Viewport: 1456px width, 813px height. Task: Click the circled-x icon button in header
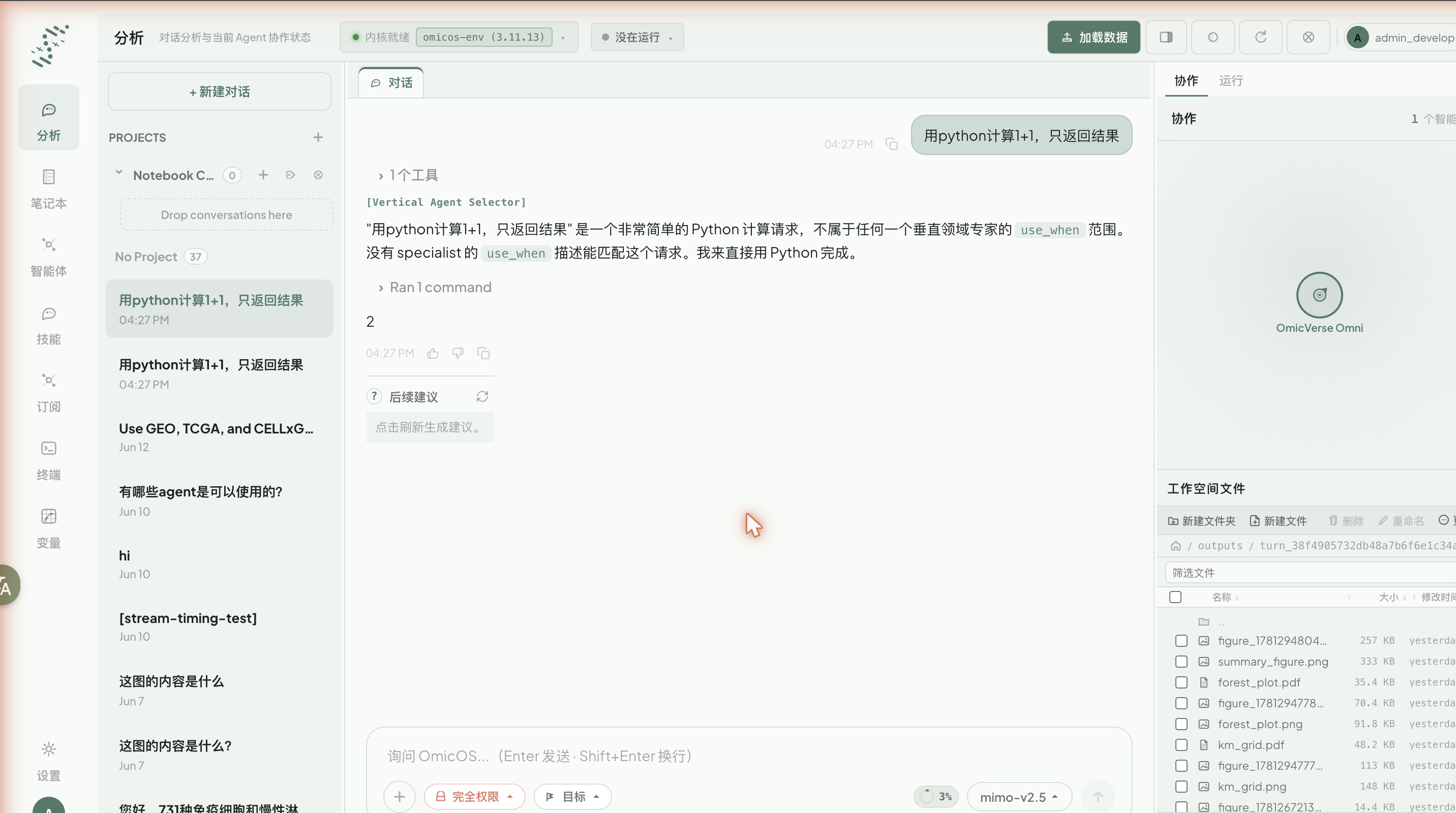(x=1308, y=37)
